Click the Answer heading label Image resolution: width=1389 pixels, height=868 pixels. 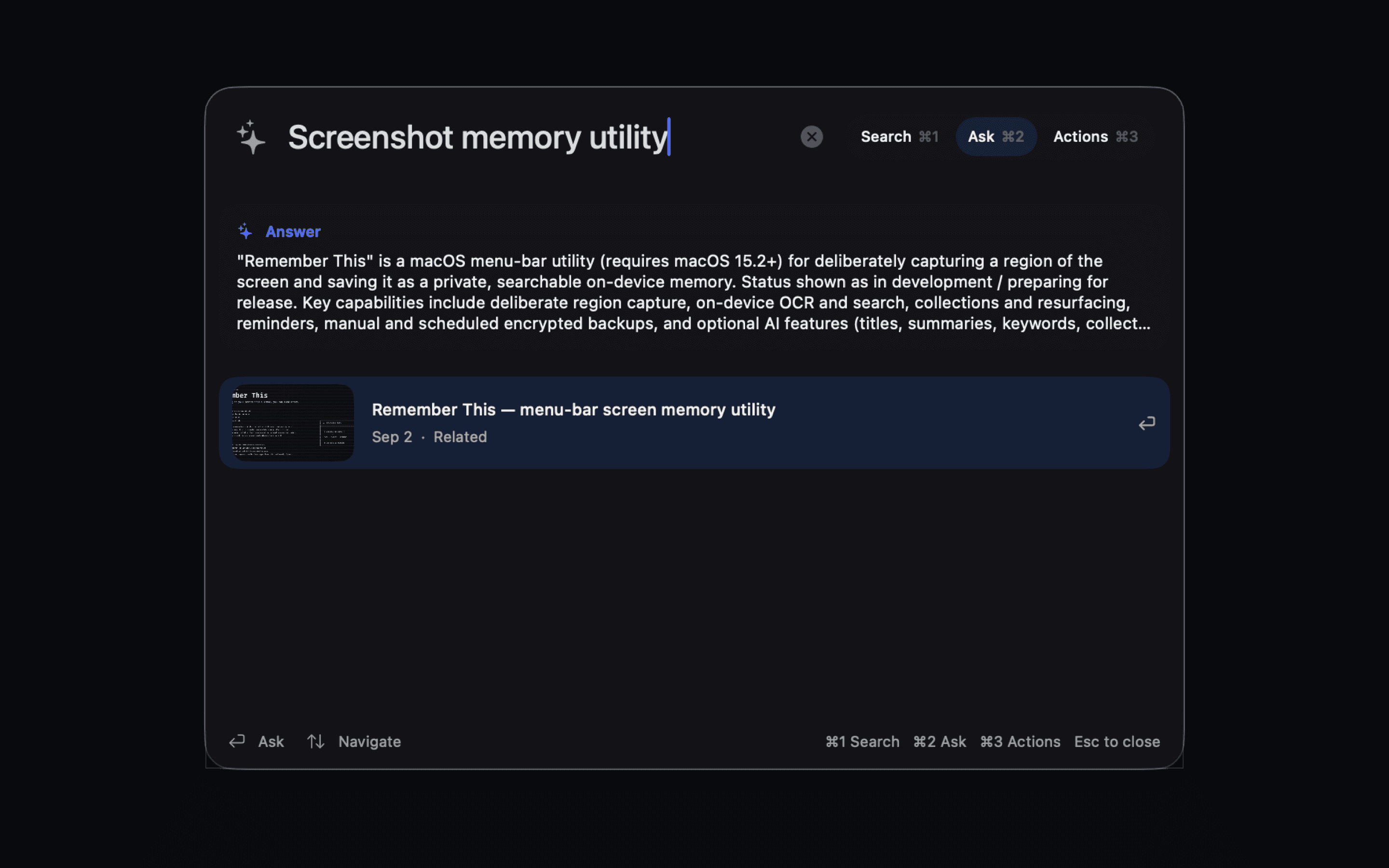[x=293, y=232]
